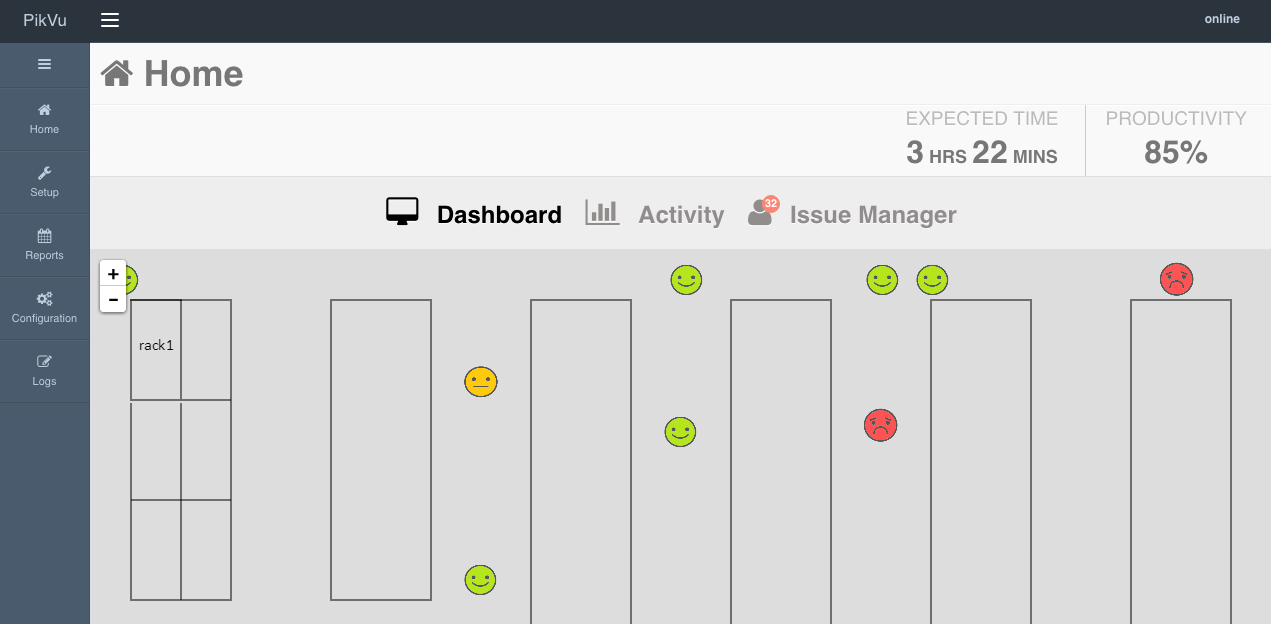Open Reports calendar in the sidebar

click(44, 245)
